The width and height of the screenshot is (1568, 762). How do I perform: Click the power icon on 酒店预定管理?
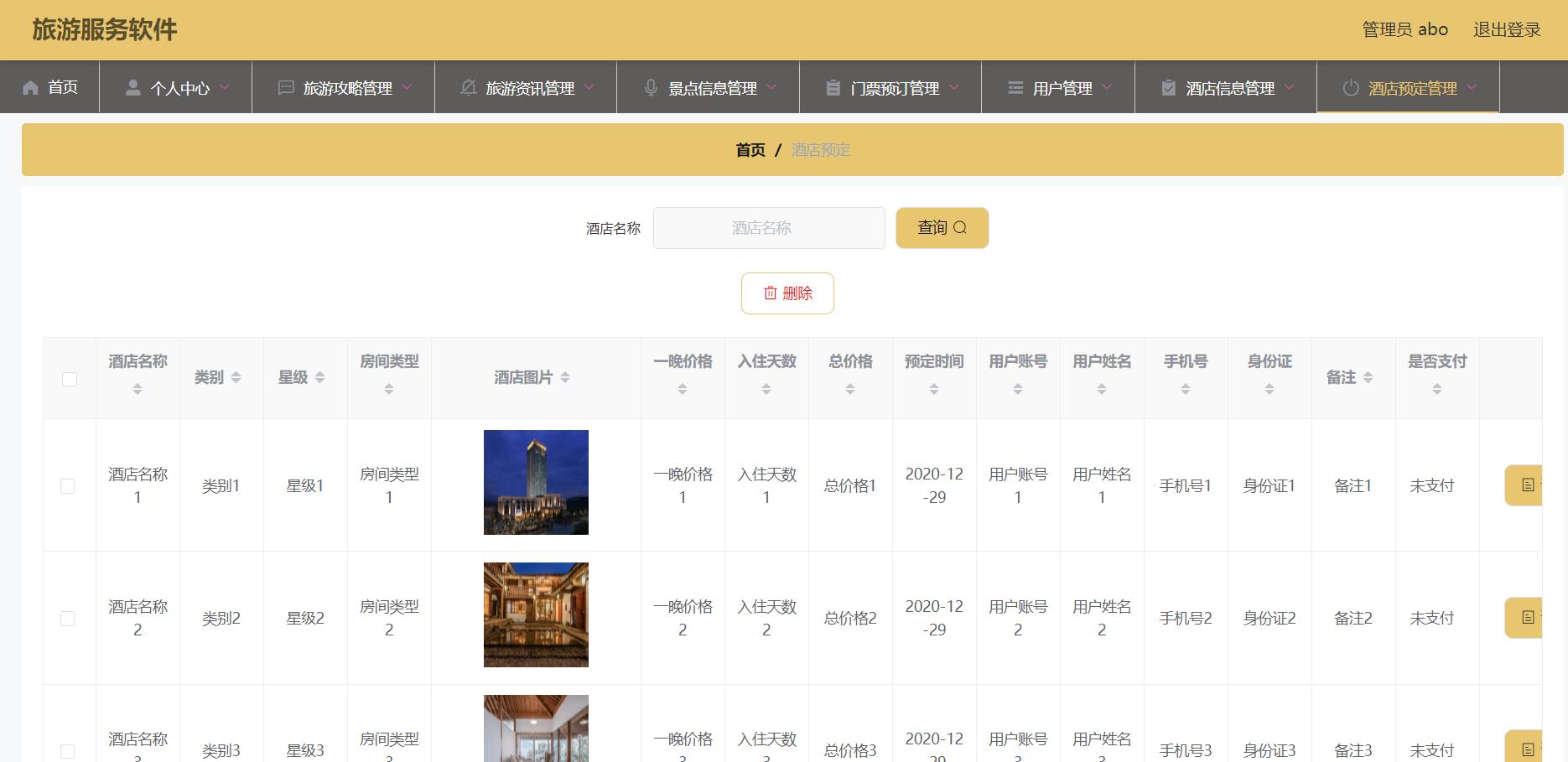(1352, 86)
